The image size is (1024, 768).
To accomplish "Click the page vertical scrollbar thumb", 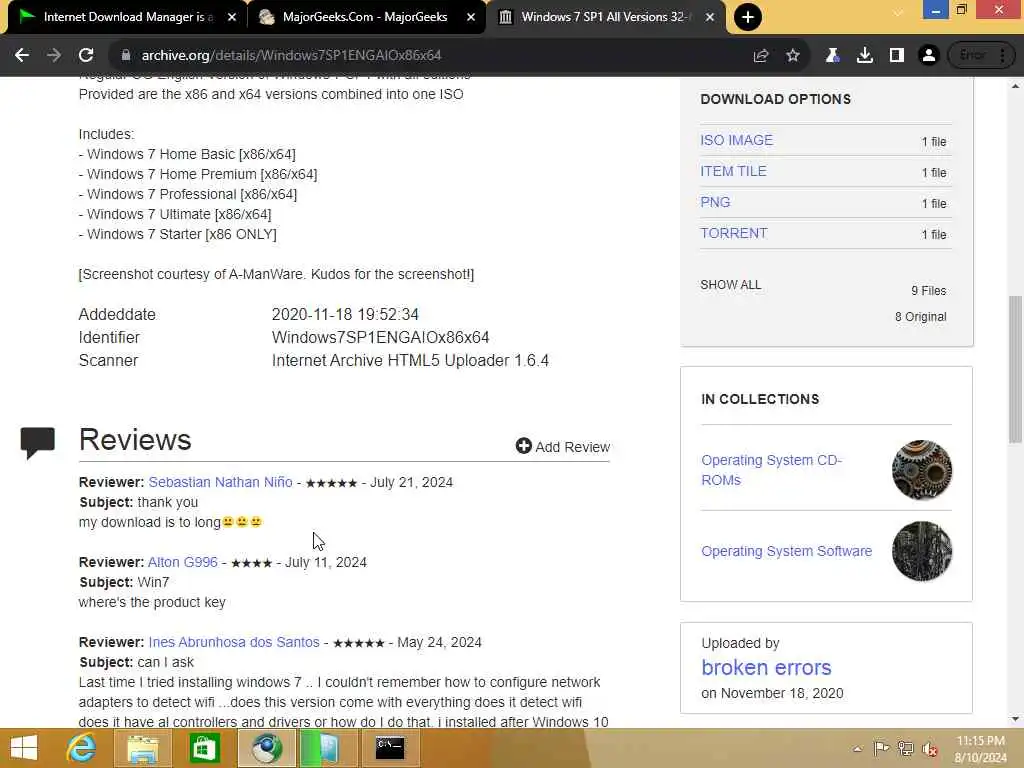I will pyautogui.click(x=1015, y=369).
